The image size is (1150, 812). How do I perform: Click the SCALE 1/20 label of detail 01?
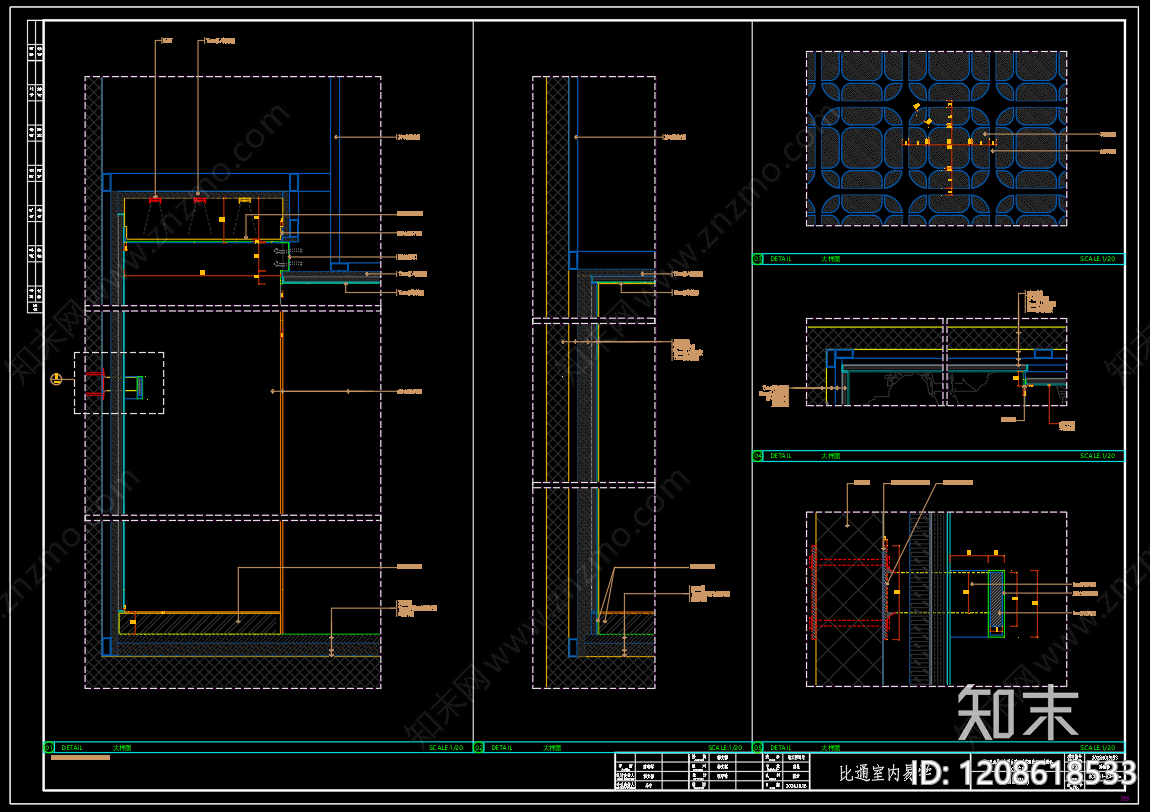(x=446, y=747)
